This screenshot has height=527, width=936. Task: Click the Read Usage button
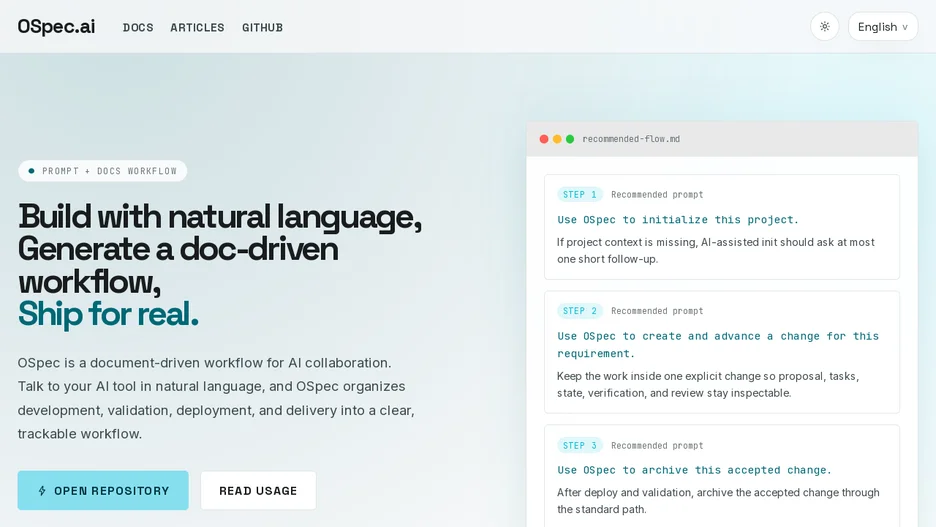tap(258, 491)
